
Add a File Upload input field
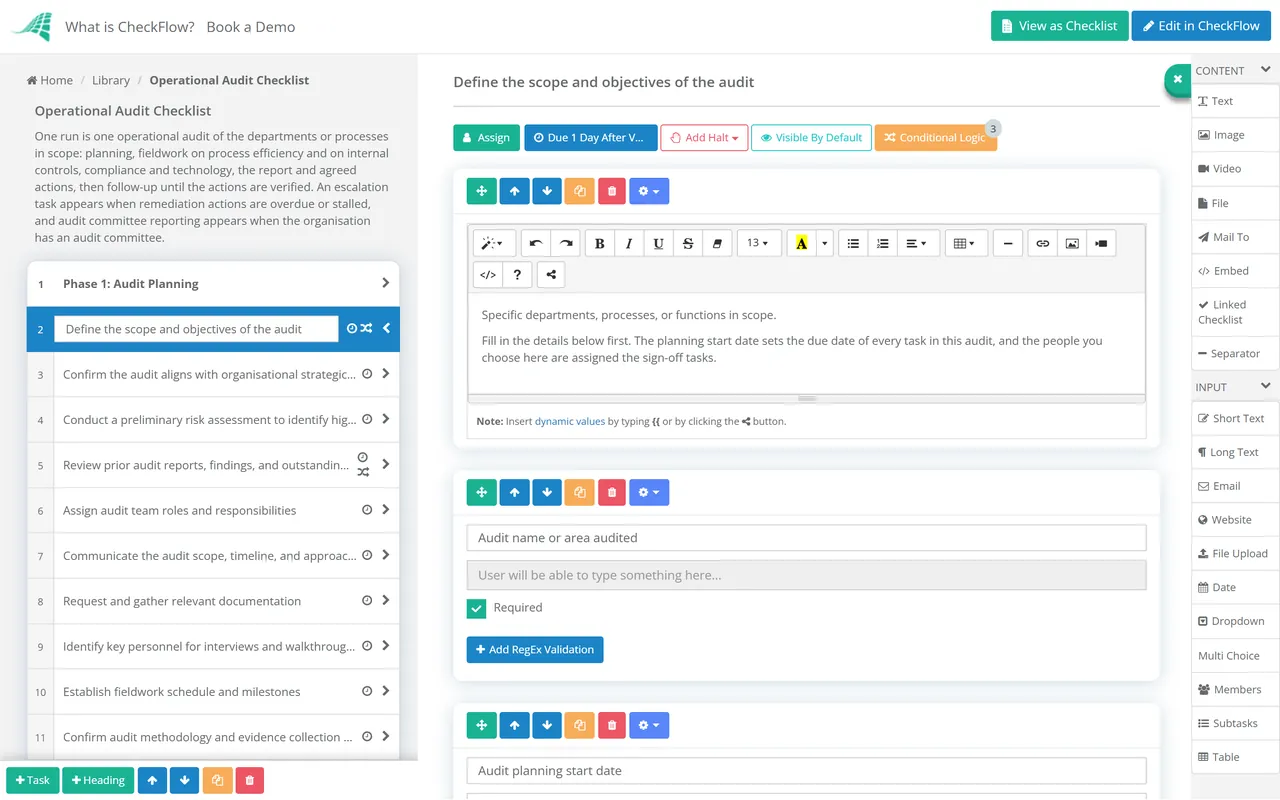pos(1236,553)
